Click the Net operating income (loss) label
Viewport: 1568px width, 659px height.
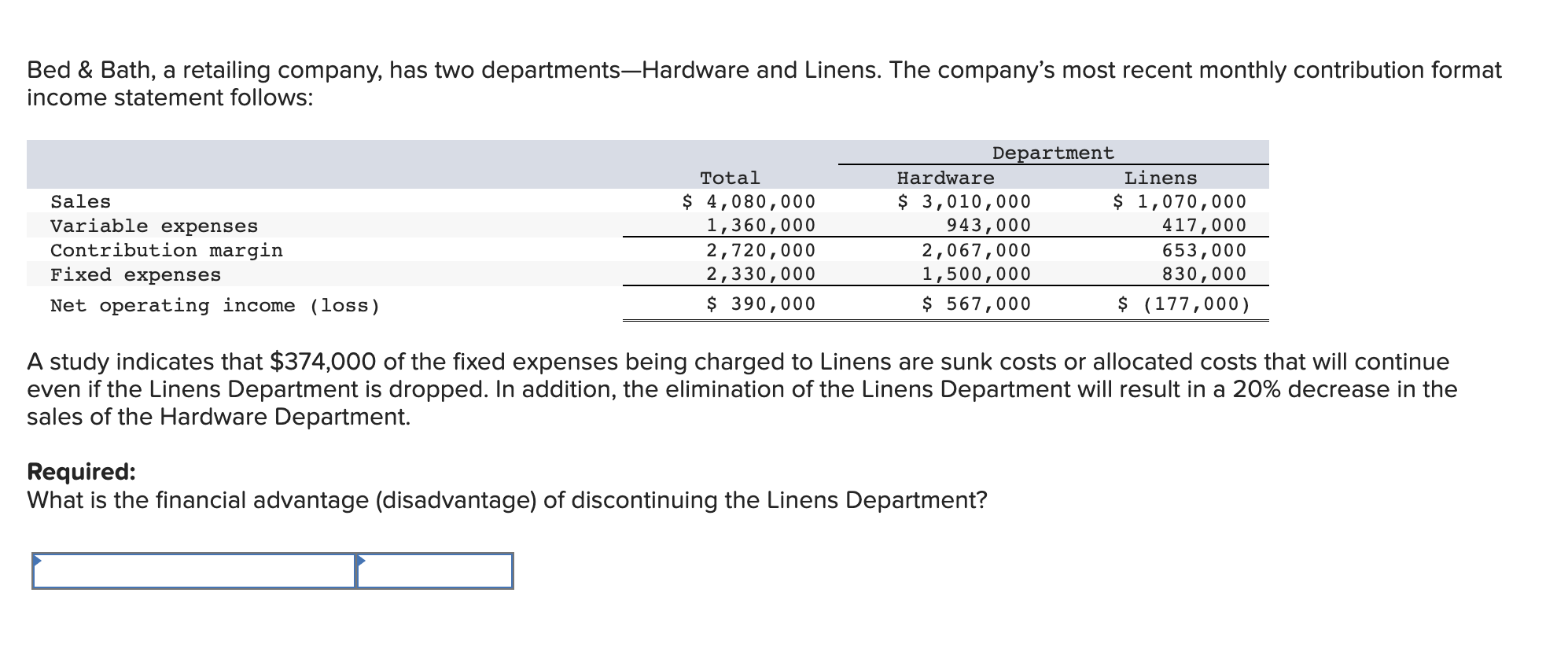[215, 306]
